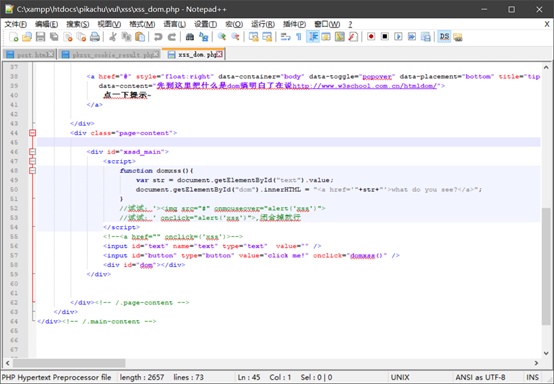554x384 pixels.
Task: Toggle synchronize horizontal scrolling icon
Action: pos(267,37)
